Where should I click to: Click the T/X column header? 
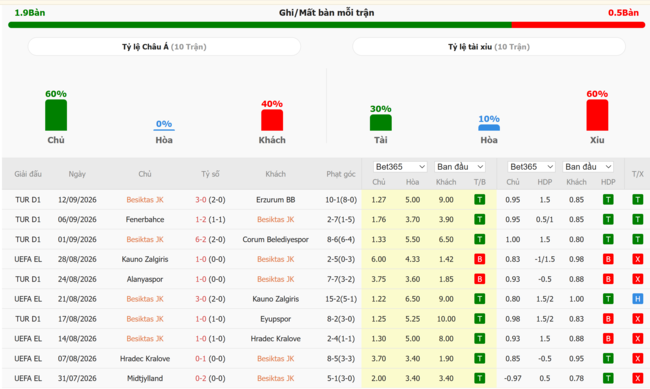point(637,174)
